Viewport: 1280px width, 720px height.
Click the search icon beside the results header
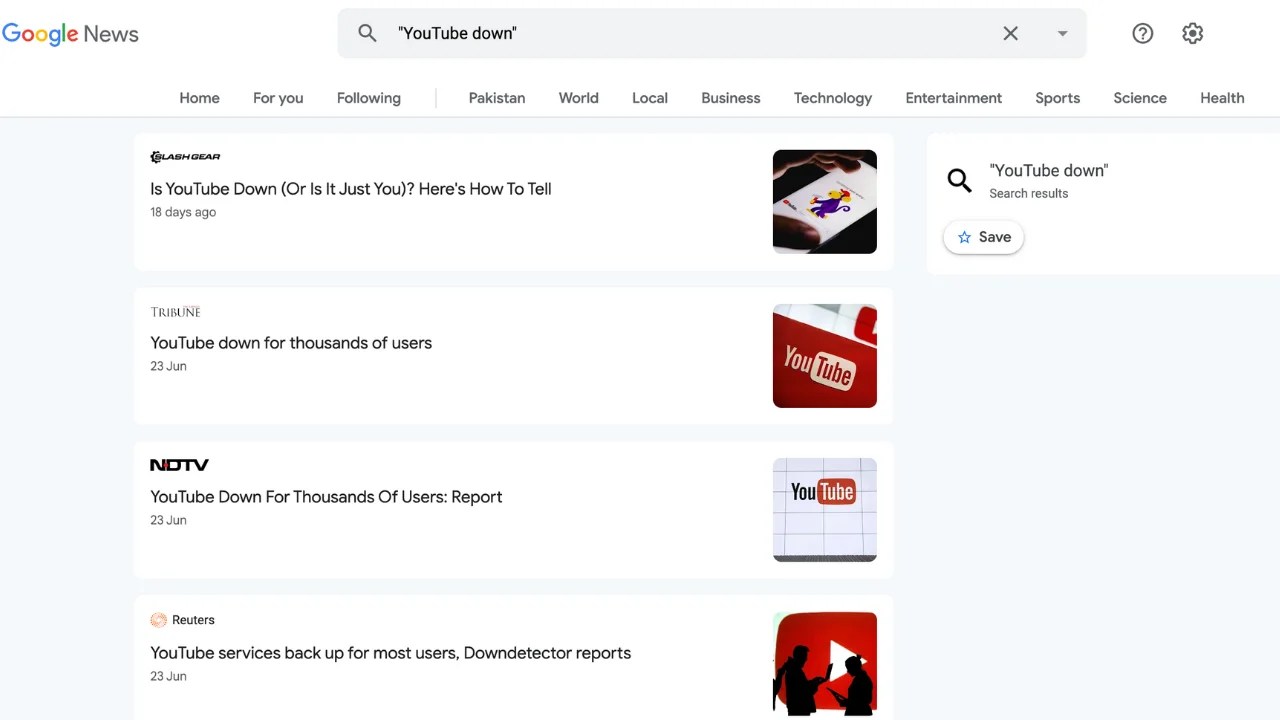point(959,180)
